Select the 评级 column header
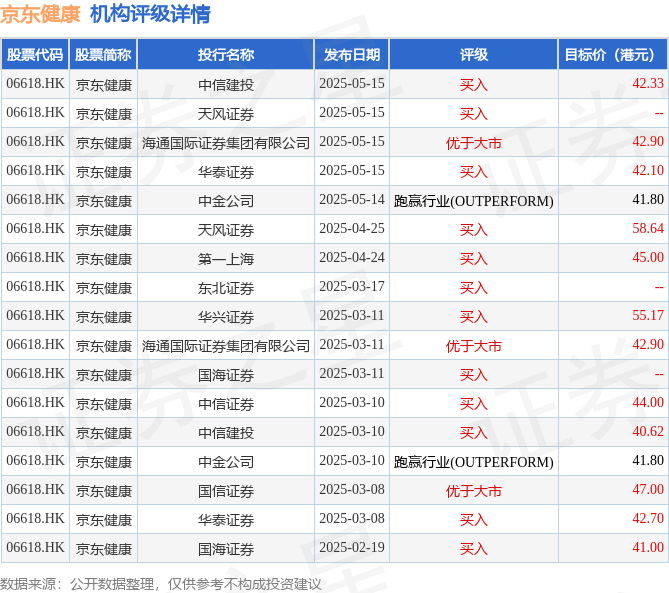This screenshot has height=593, width=669. [474, 54]
